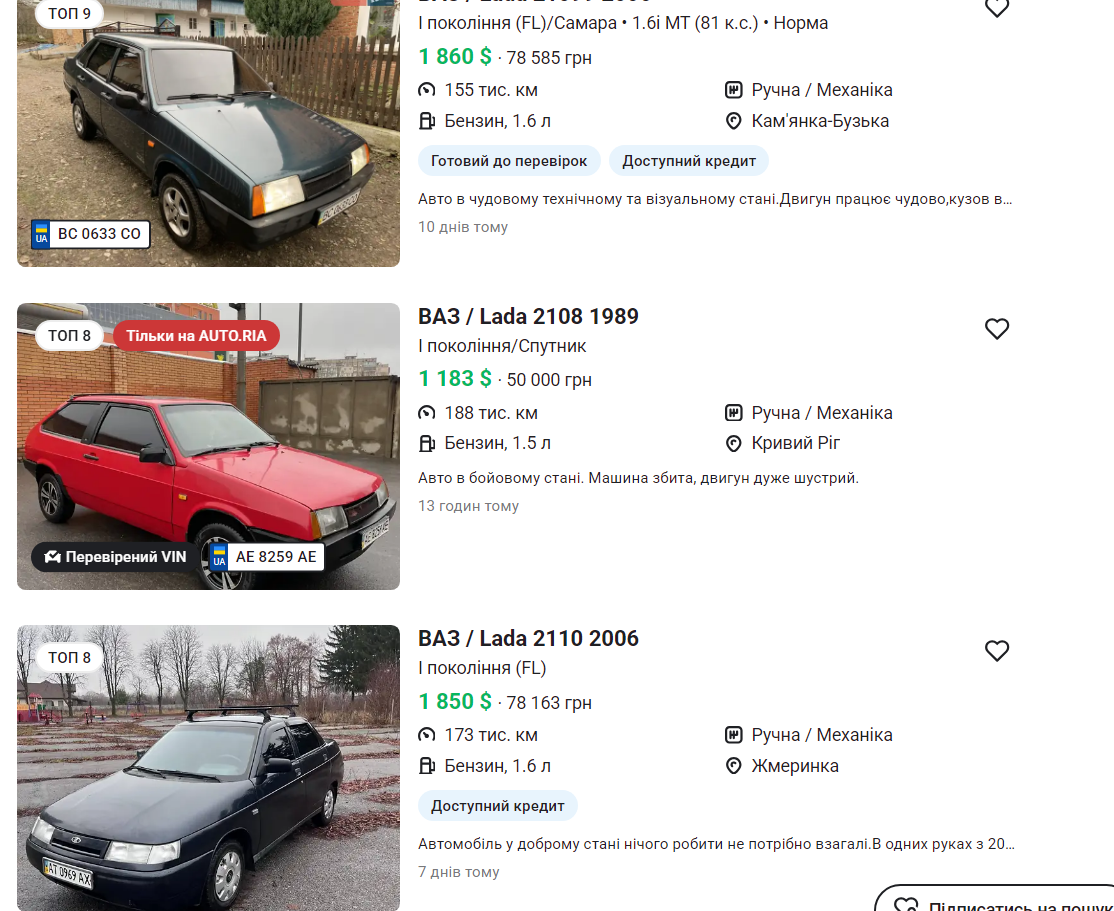Favorite the VAZ Lada 2108 1989 listing

click(996, 329)
